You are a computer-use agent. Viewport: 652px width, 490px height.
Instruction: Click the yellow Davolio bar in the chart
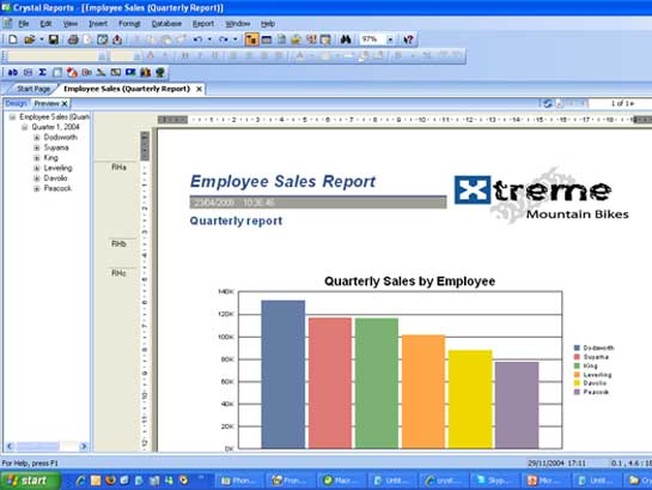[470, 399]
